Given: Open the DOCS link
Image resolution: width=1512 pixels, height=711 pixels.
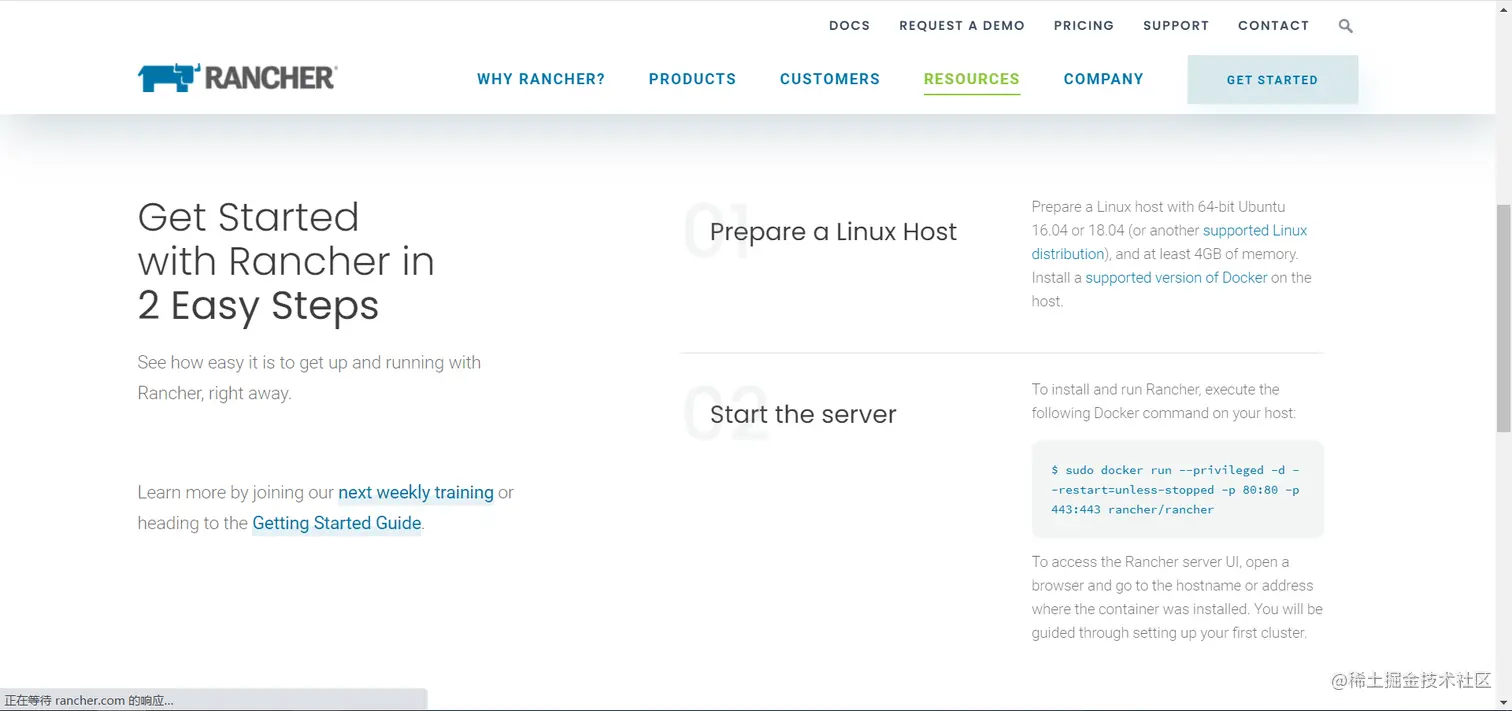Looking at the screenshot, I should 849,26.
